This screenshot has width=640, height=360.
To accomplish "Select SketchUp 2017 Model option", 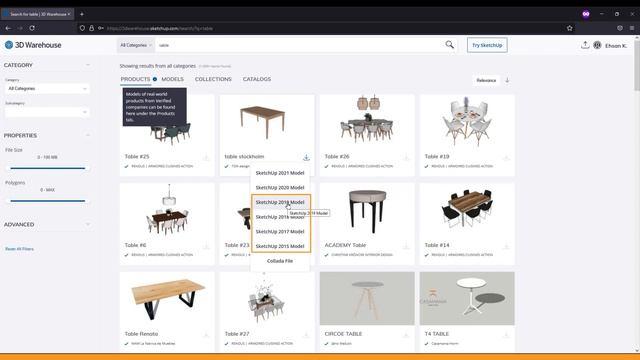I will click(280, 231).
